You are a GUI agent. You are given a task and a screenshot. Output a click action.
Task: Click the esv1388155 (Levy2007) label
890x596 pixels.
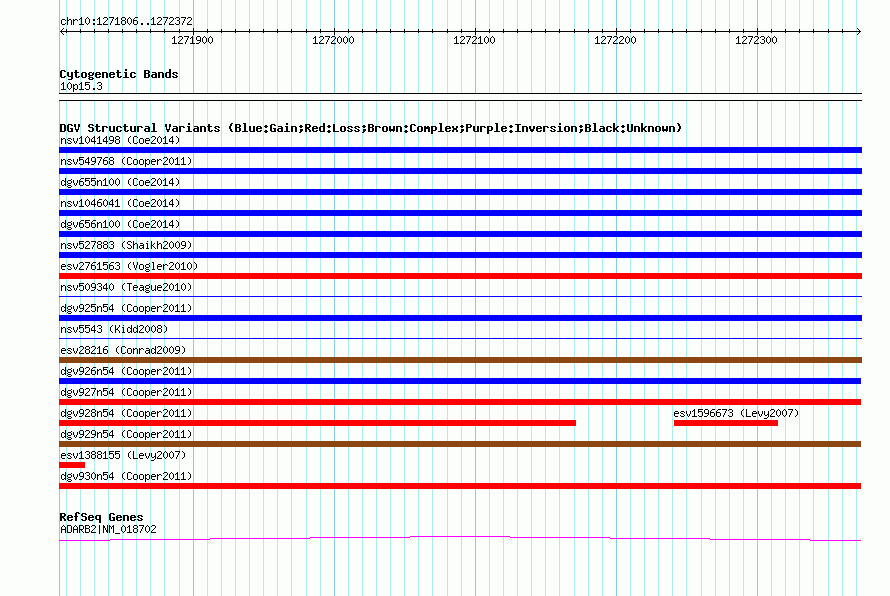tap(123, 455)
